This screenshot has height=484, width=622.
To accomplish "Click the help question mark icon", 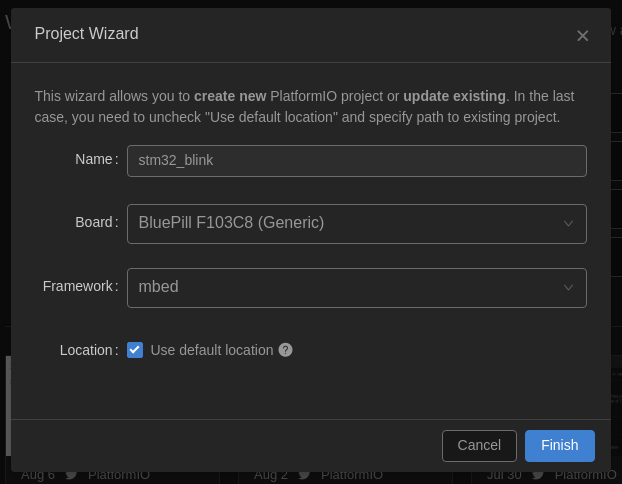I will [x=285, y=350].
